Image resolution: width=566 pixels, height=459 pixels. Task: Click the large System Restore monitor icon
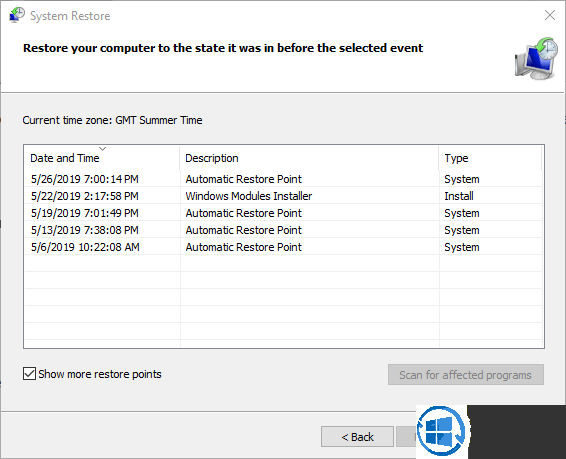click(x=536, y=58)
